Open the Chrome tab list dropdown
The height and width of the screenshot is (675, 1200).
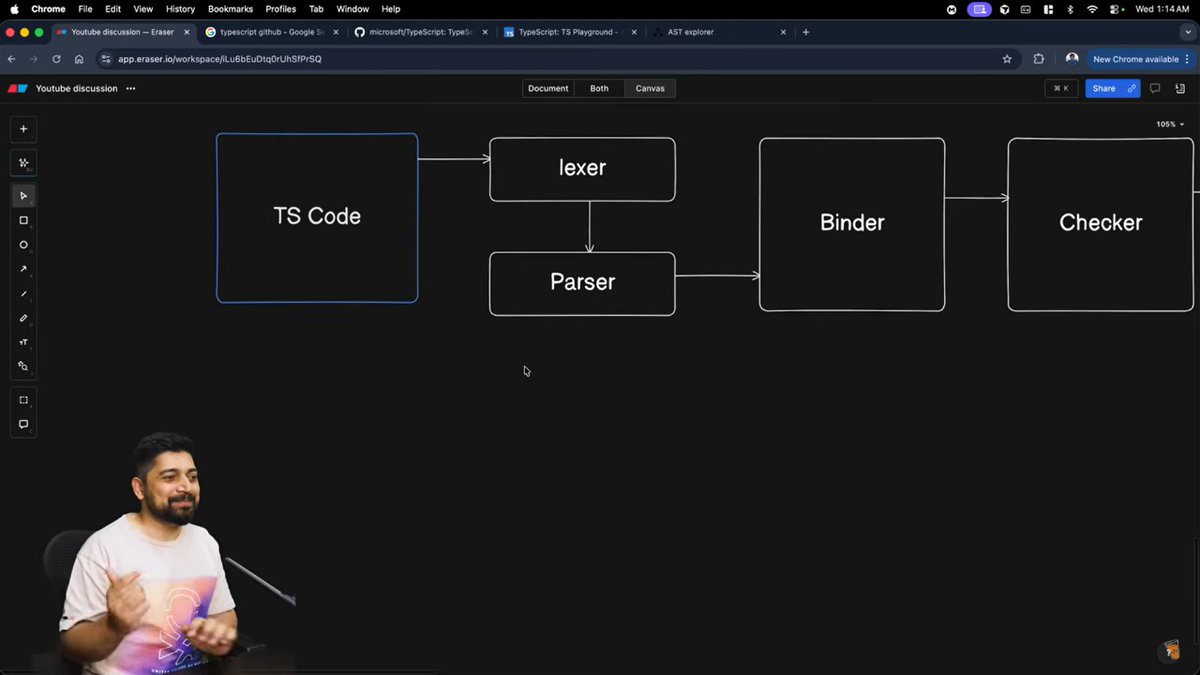pyautogui.click(x=1188, y=32)
